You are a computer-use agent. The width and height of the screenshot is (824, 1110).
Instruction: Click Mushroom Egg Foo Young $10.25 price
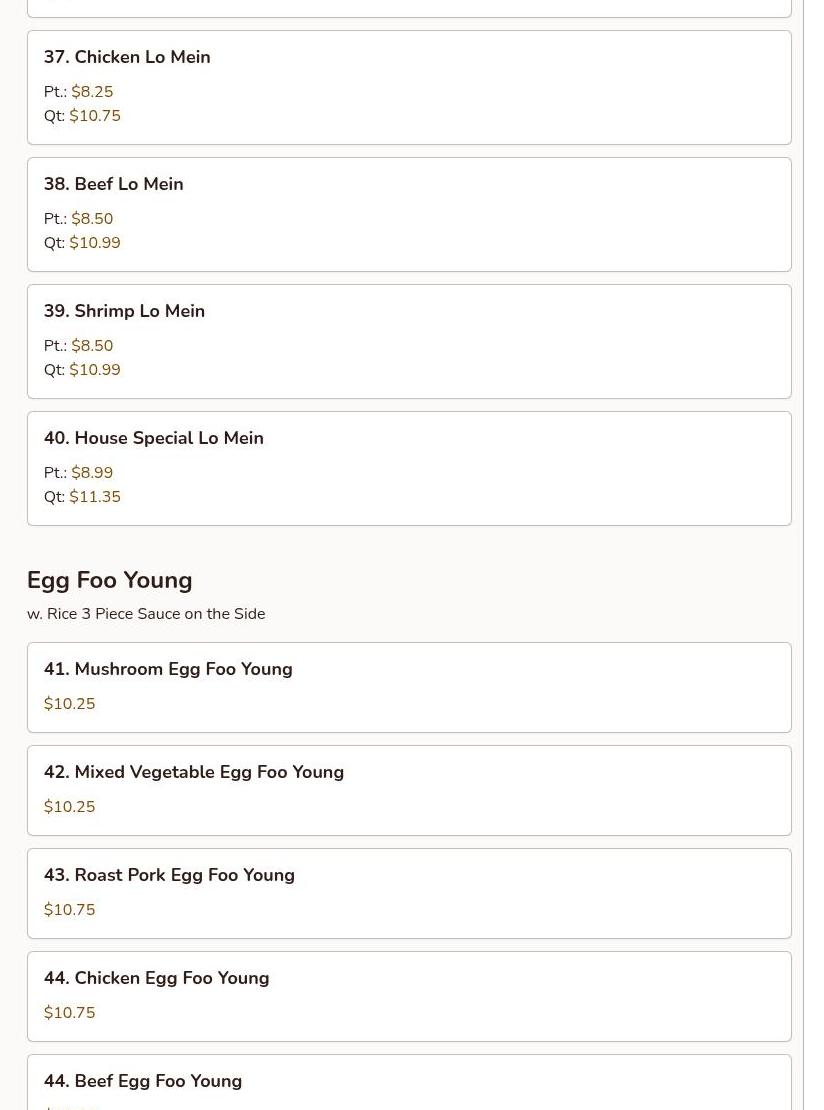(69, 704)
